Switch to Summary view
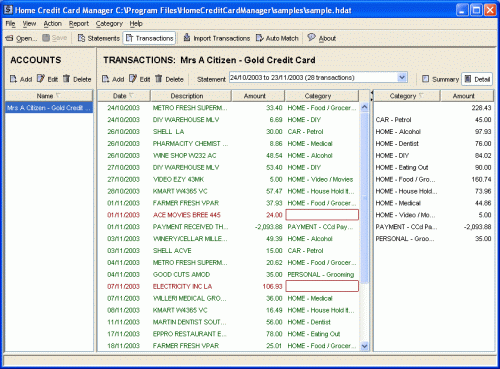The width and height of the screenshot is (500, 369). point(440,79)
